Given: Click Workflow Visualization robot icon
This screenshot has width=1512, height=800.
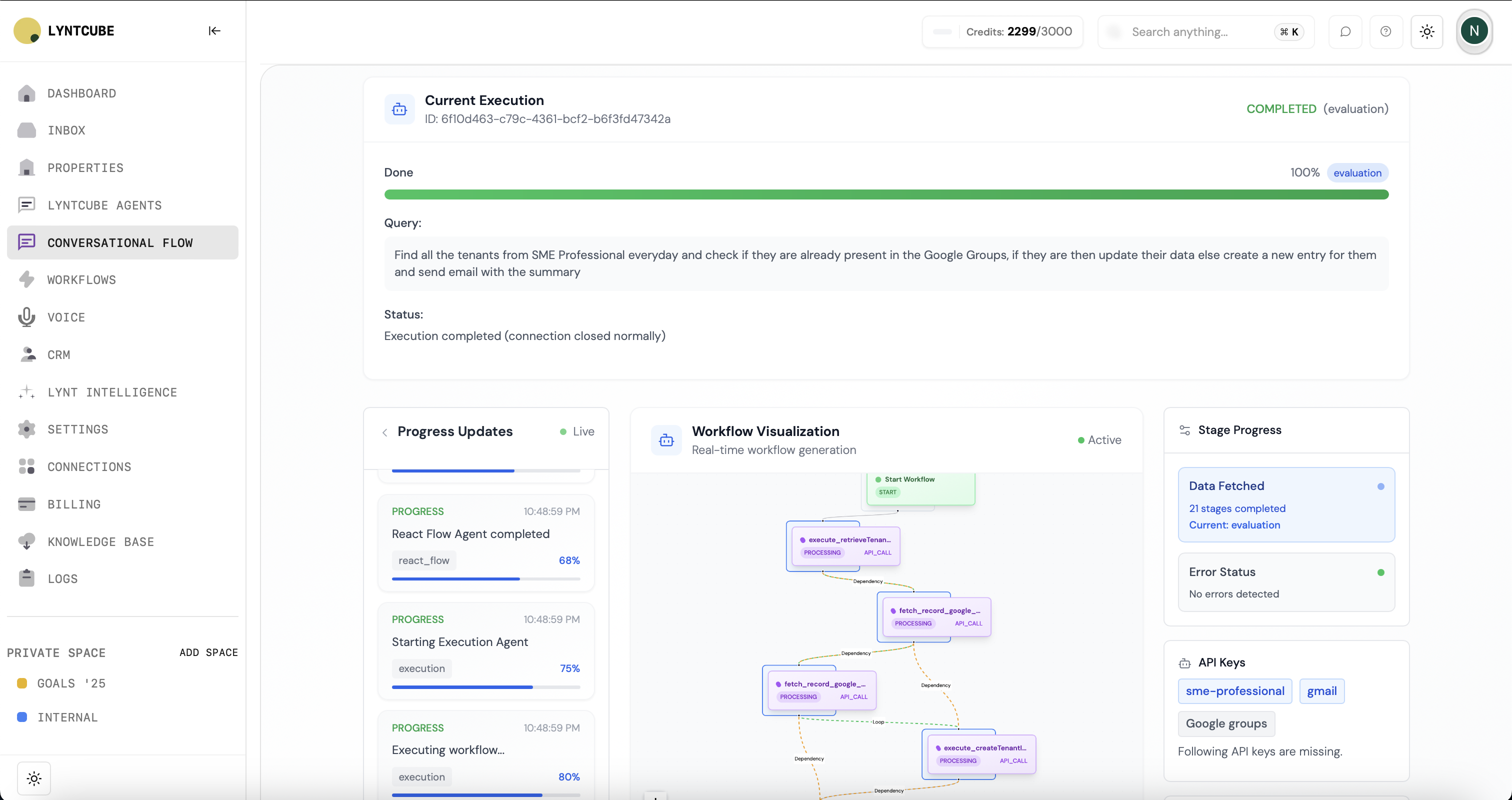Looking at the screenshot, I should coord(666,440).
